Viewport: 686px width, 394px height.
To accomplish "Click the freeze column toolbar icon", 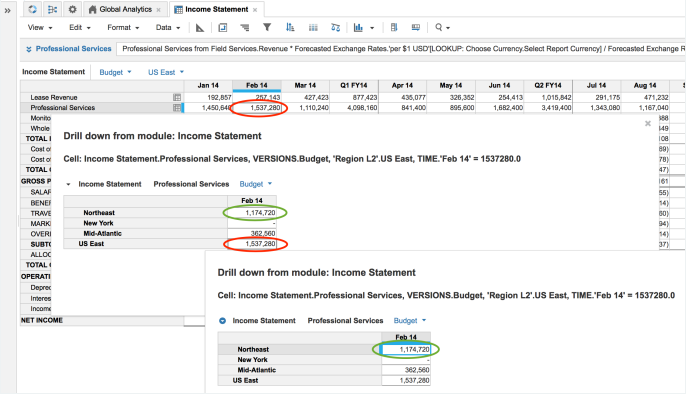I will 394,28.
